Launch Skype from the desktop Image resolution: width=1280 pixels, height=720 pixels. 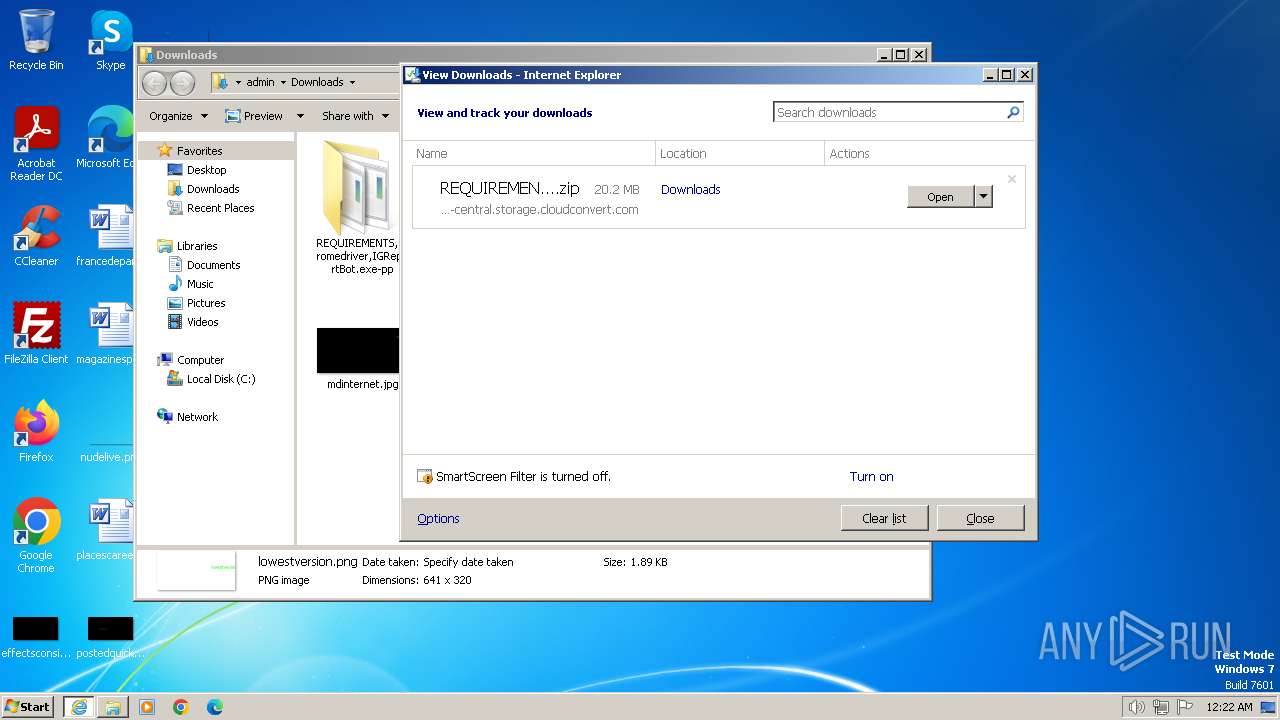(x=110, y=40)
